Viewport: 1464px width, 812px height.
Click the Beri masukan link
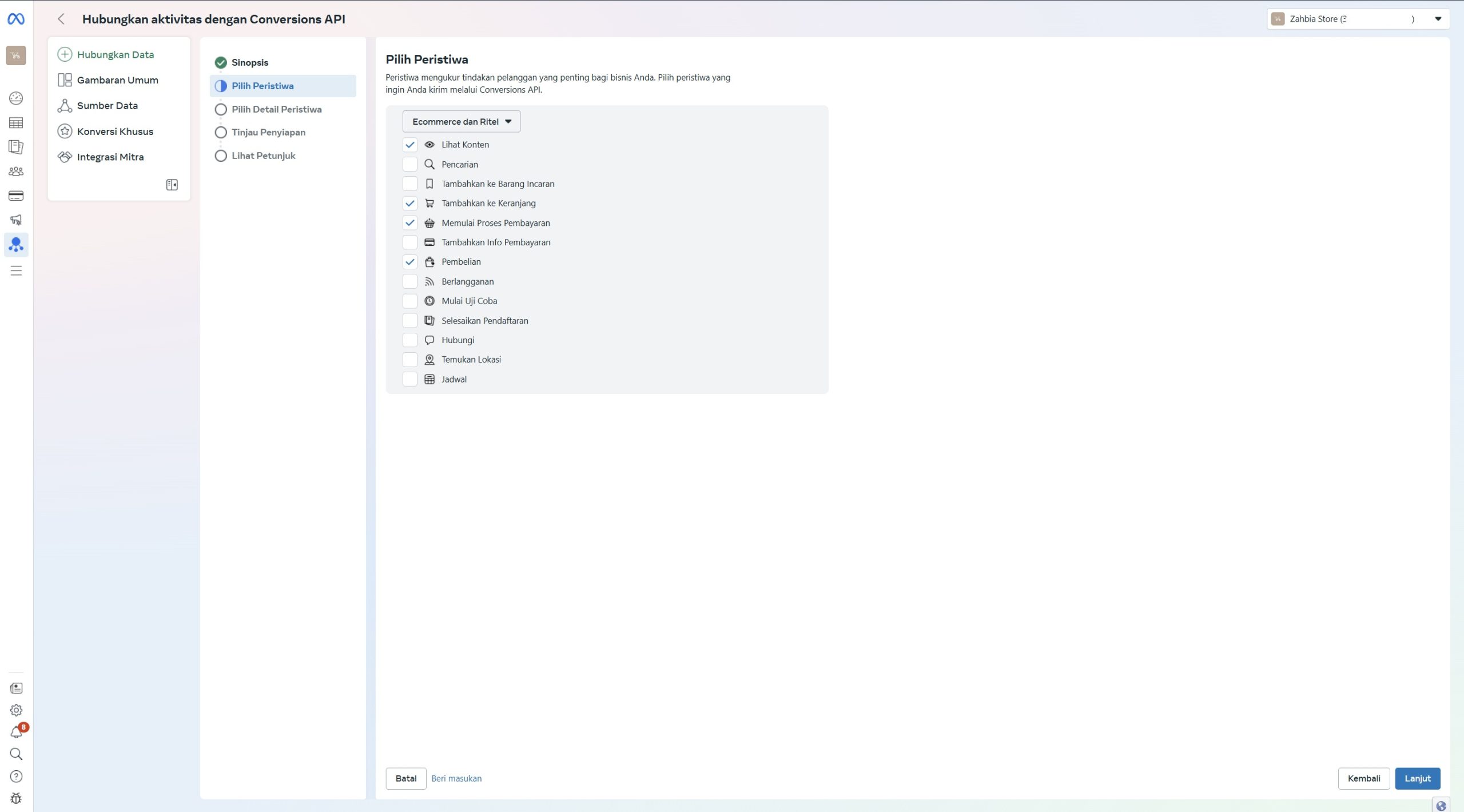(456, 778)
